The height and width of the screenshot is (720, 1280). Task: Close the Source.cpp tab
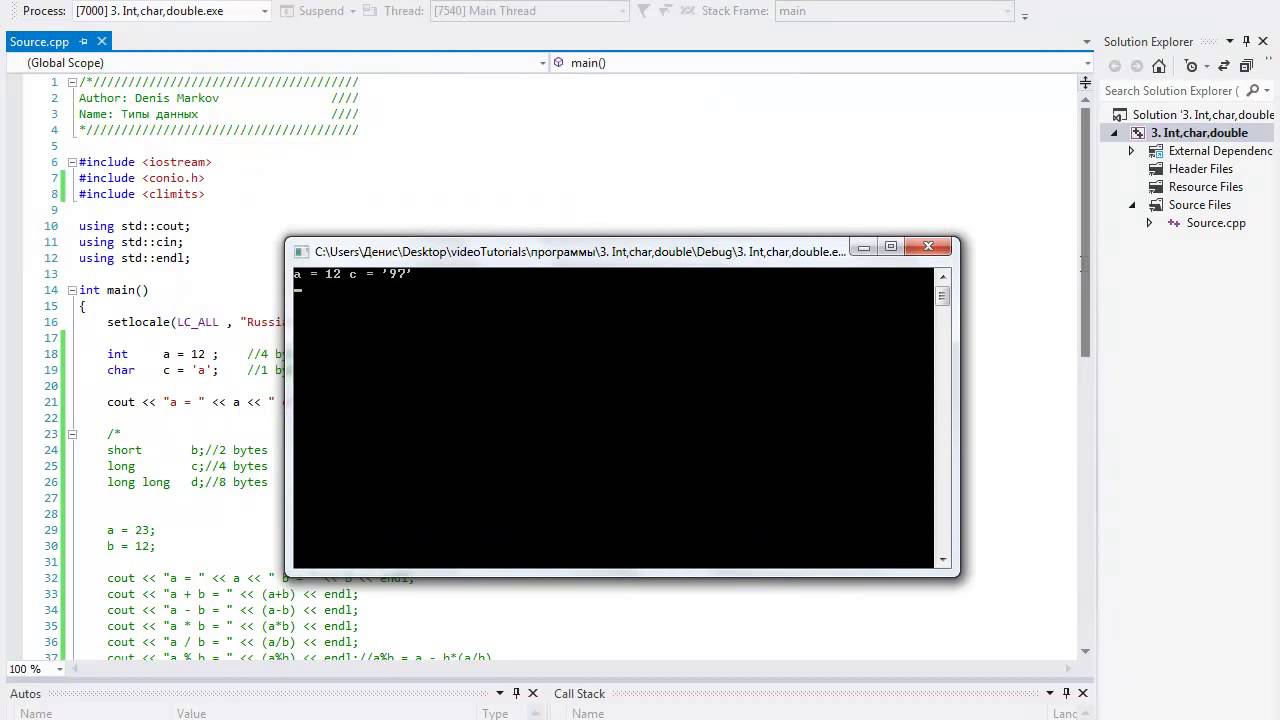[x=101, y=41]
